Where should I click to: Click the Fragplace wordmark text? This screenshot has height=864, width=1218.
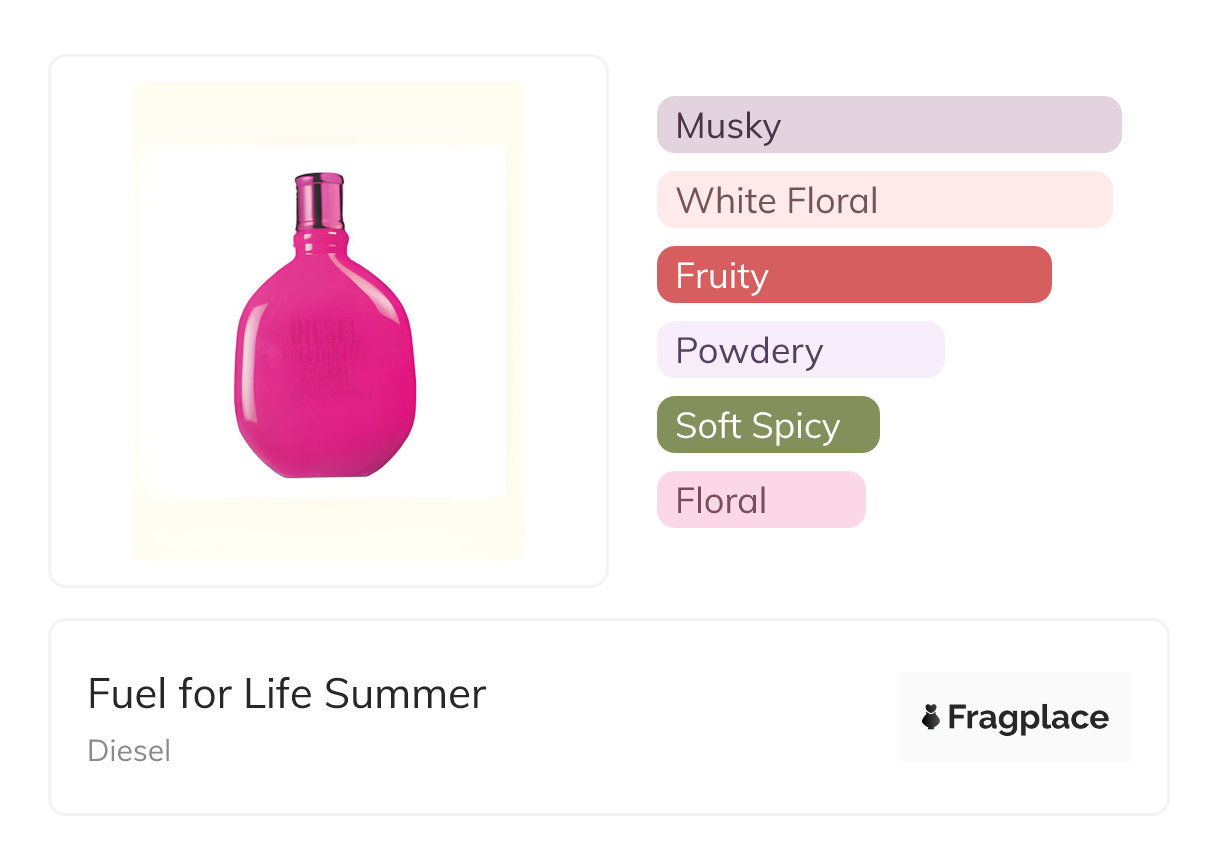[1028, 717]
